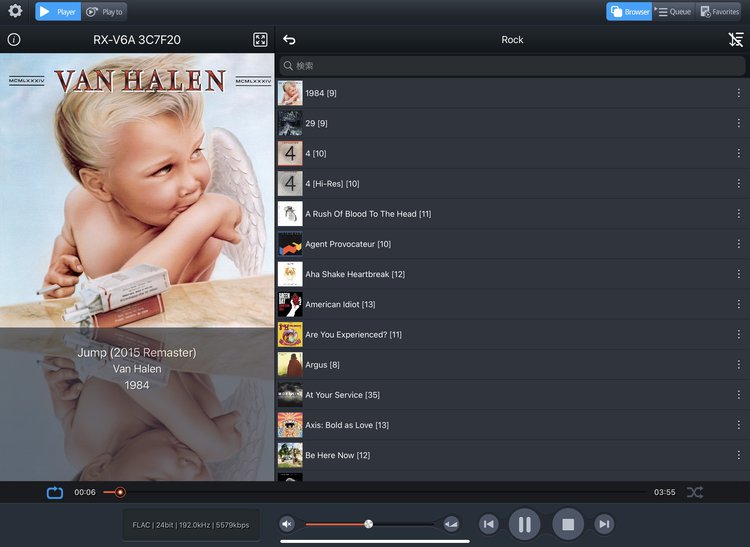Open the list view options icon

(736, 40)
